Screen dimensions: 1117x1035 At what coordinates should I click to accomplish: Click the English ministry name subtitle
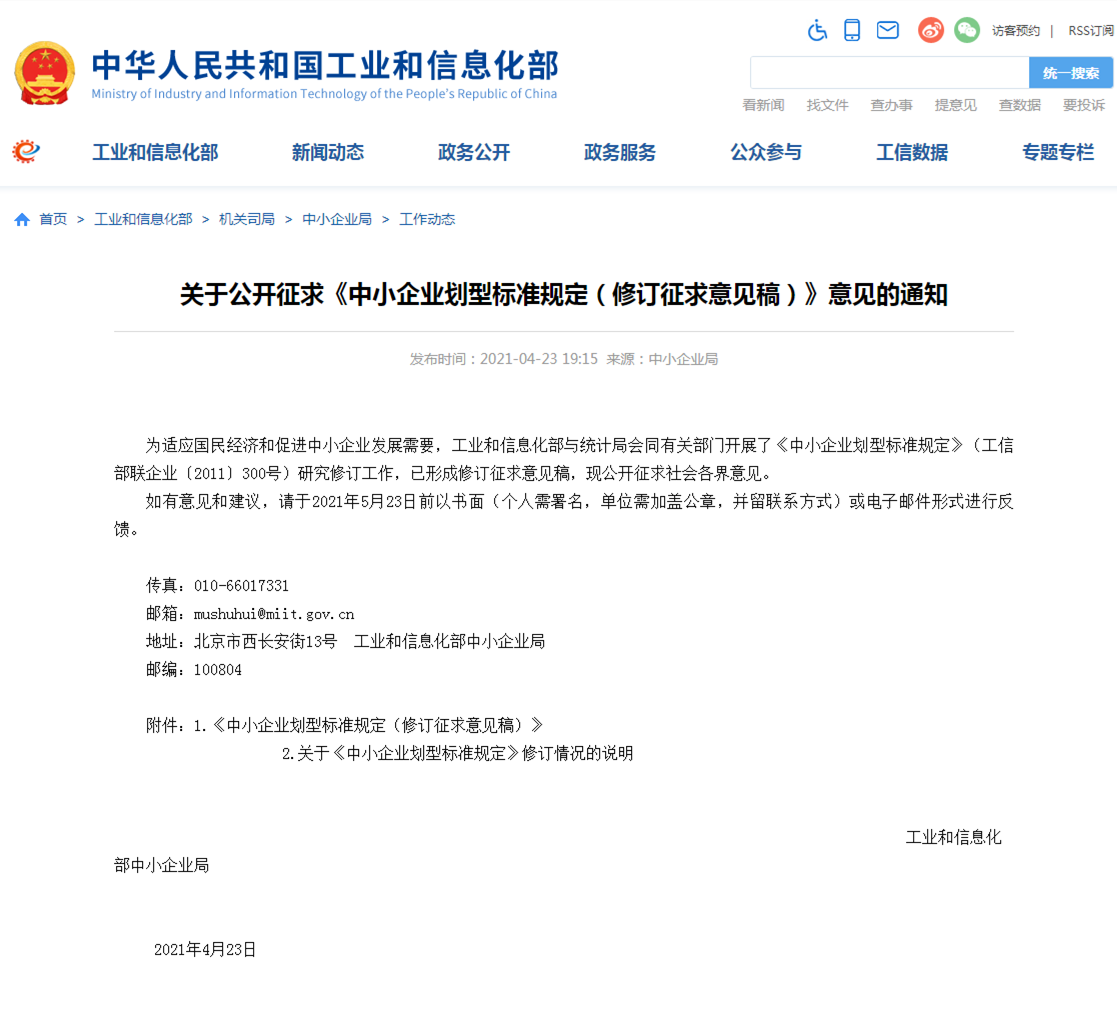coord(324,94)
